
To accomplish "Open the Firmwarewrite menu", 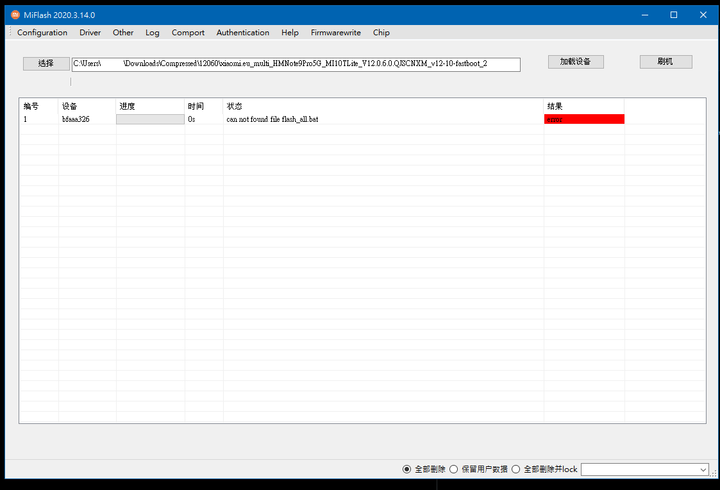I will coord(336,33).
